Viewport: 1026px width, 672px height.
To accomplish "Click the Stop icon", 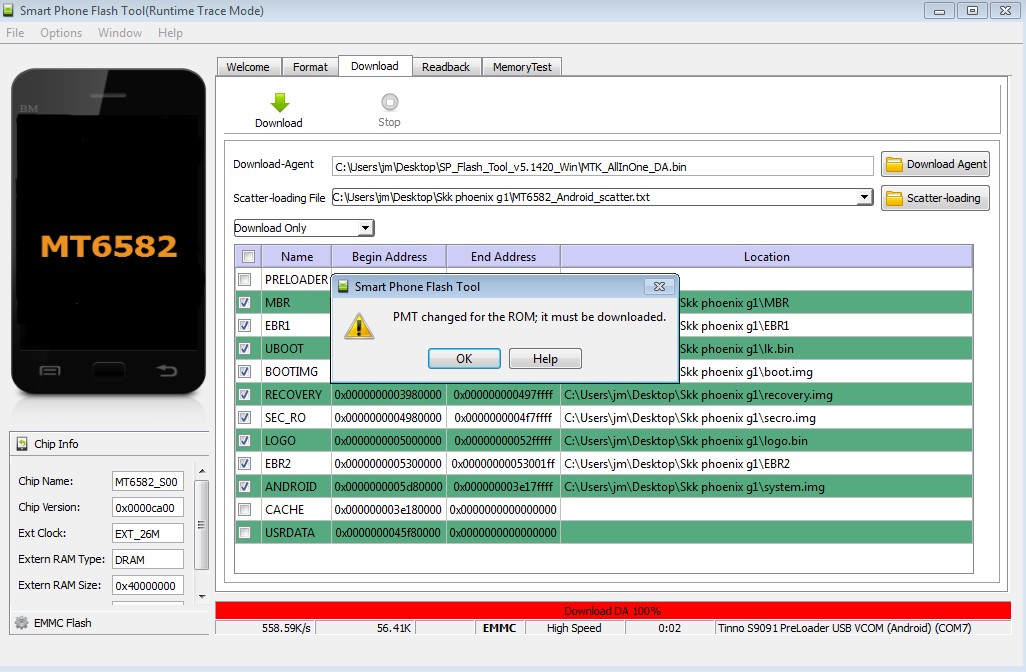I will tap(389, 102).
